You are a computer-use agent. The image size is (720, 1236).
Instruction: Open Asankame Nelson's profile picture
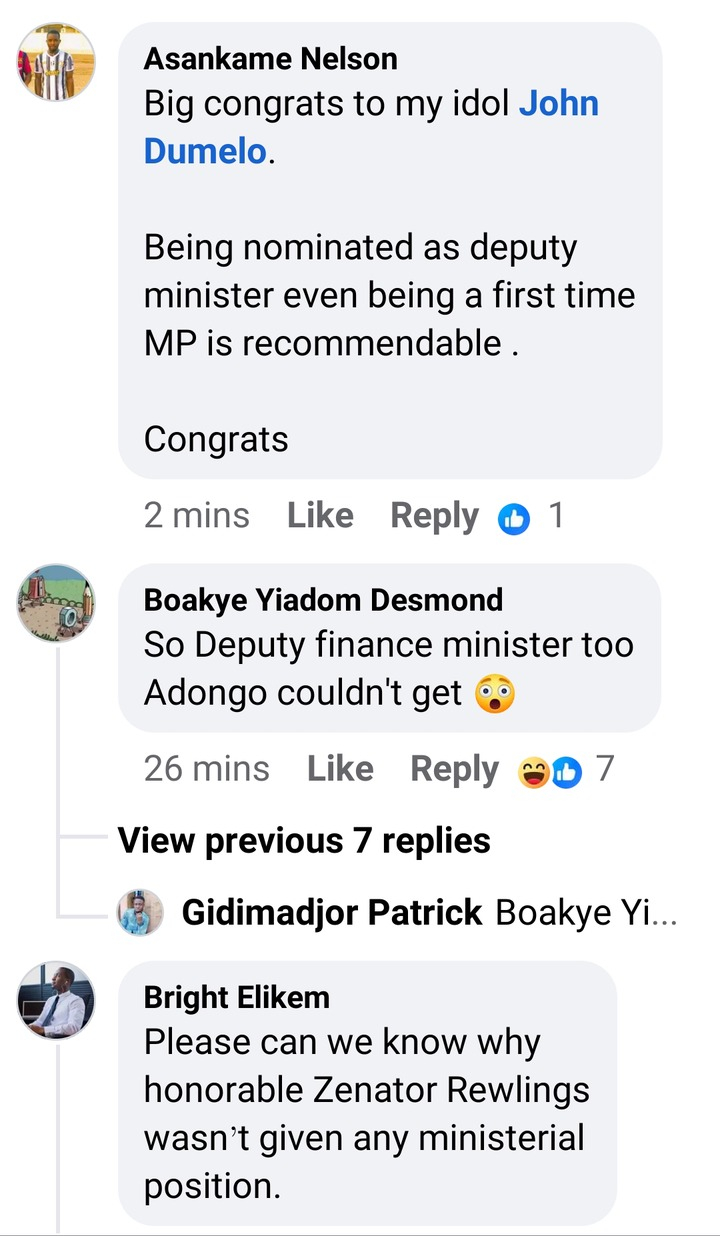(56, 62)
